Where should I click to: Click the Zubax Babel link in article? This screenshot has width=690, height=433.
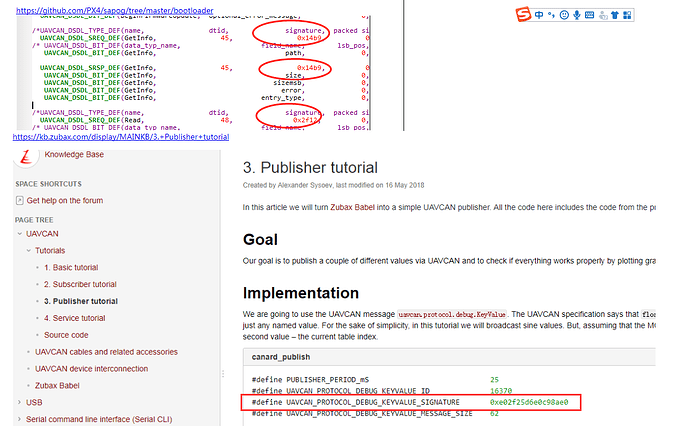[x=352, y=207]
